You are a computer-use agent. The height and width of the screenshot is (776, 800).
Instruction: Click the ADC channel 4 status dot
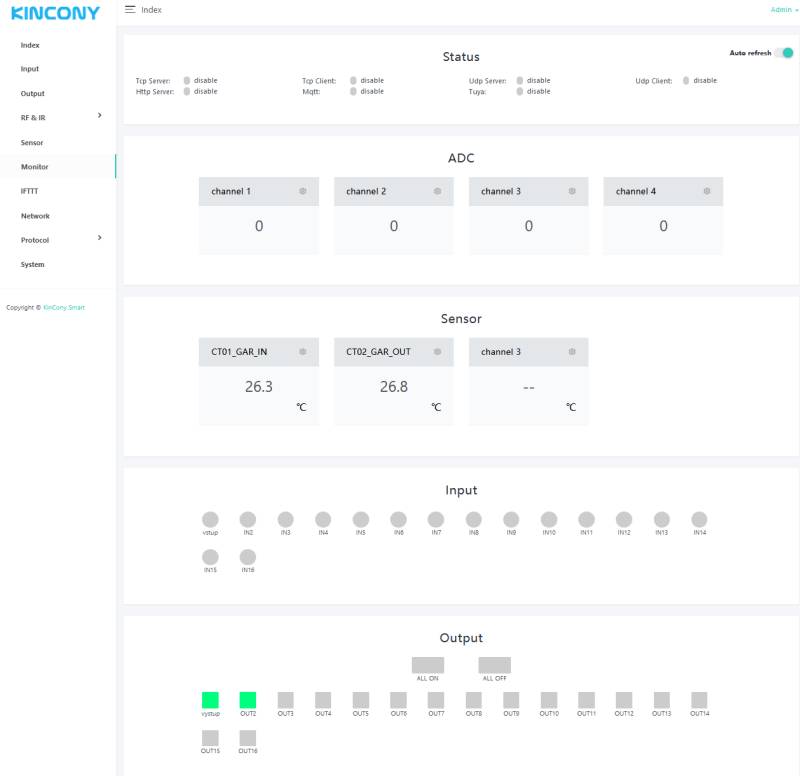pos(707,191)
